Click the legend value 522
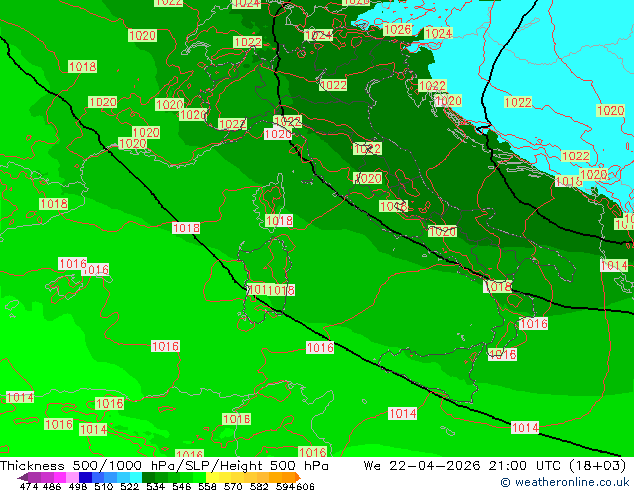 [x=129, y=486]
